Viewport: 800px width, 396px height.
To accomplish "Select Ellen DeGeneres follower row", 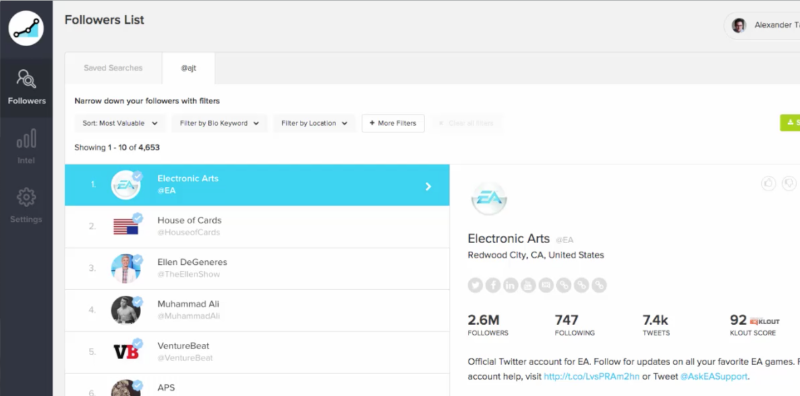I will click(x=257, y=268).
